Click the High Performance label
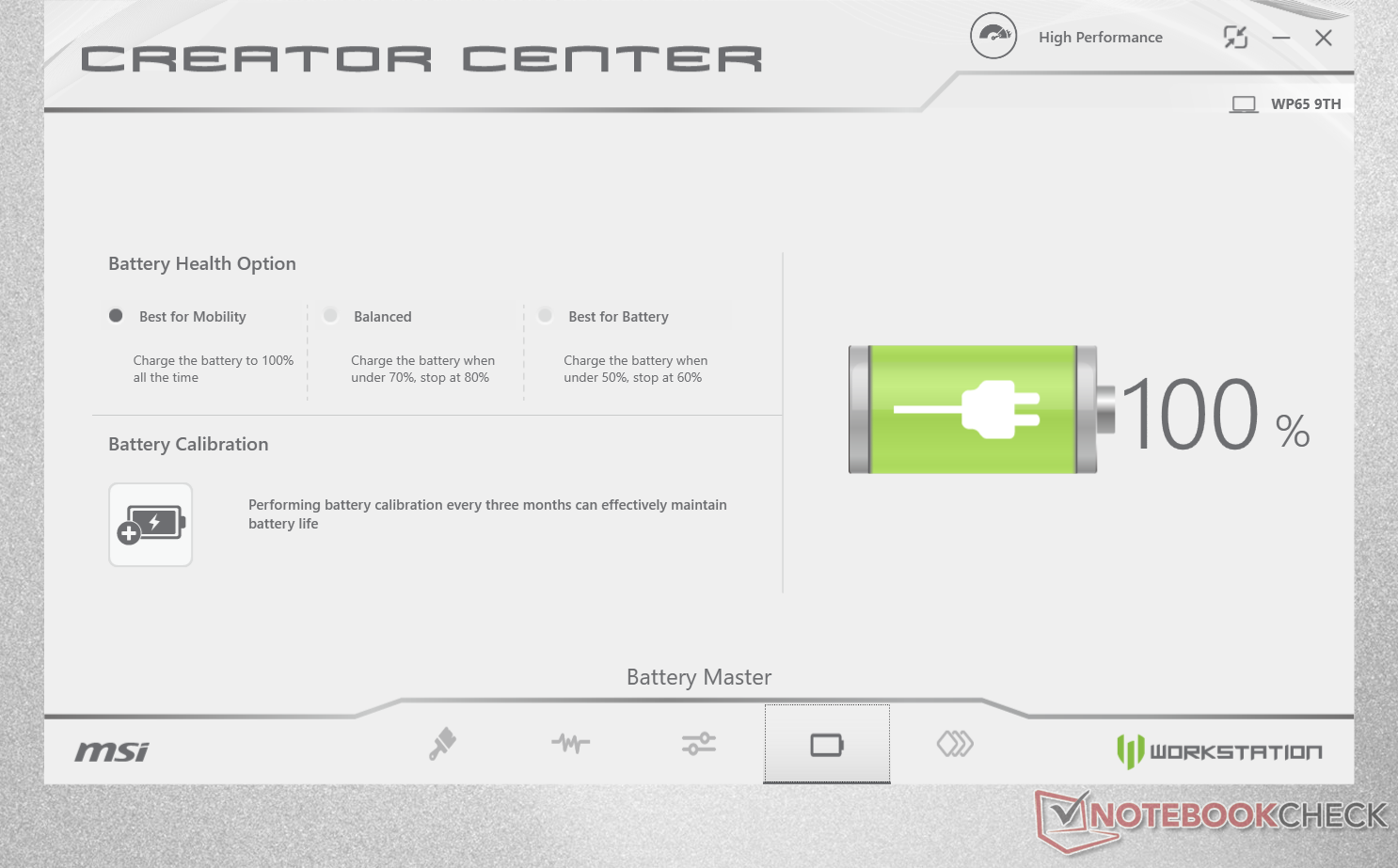The image size is (1398, 868). 1100,38
